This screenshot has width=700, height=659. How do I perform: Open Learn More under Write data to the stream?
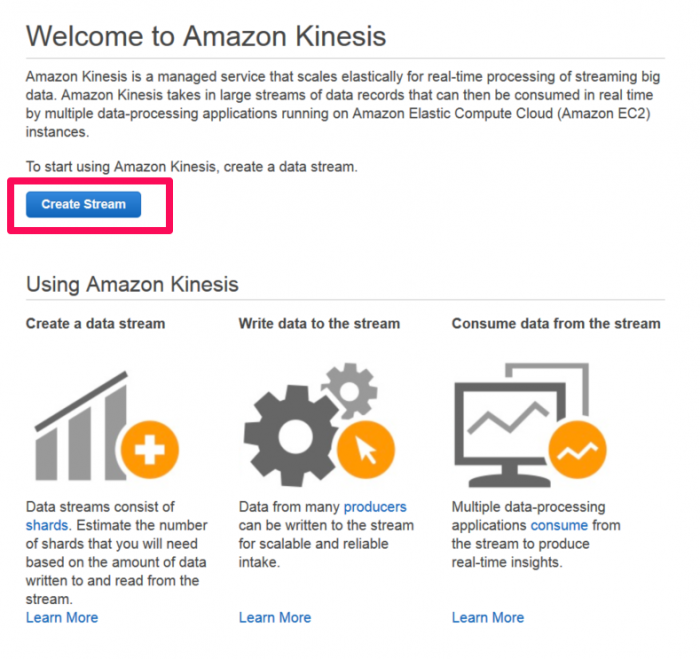click(275, 617)
